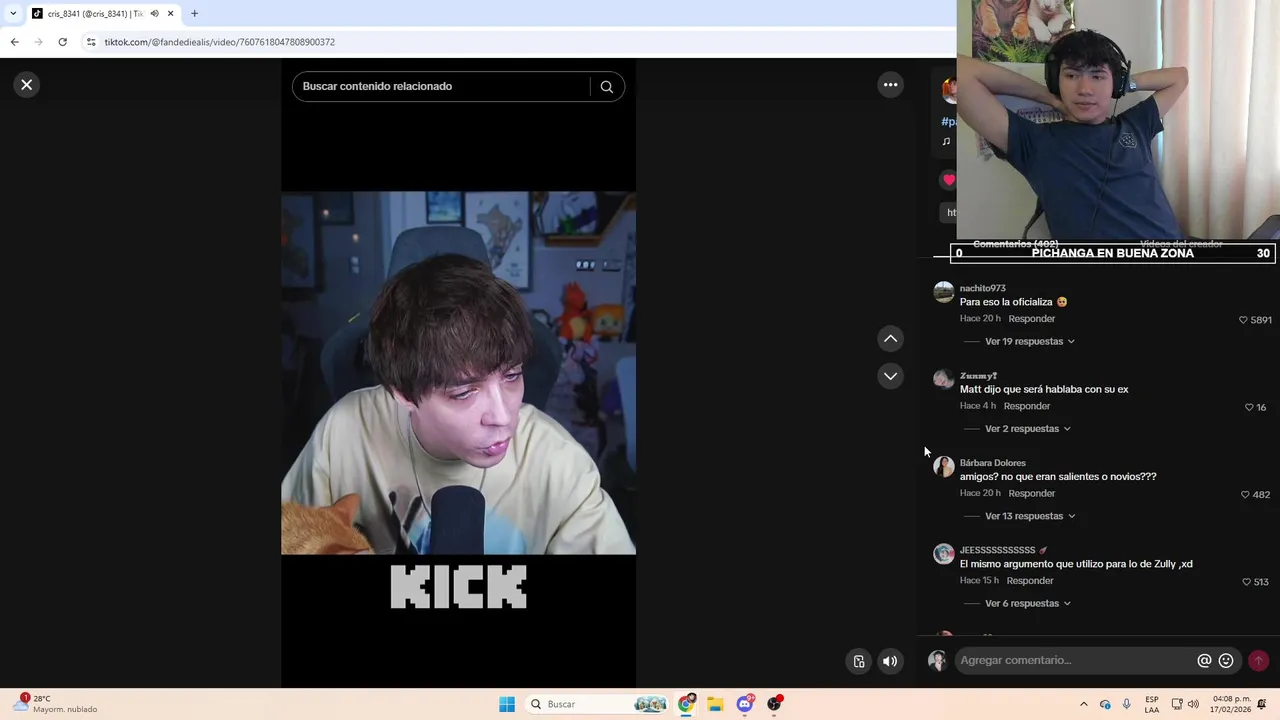Reply to nachito973's comment
Viewport: 1280px width, 720px height.
(x=1031, y=319)
